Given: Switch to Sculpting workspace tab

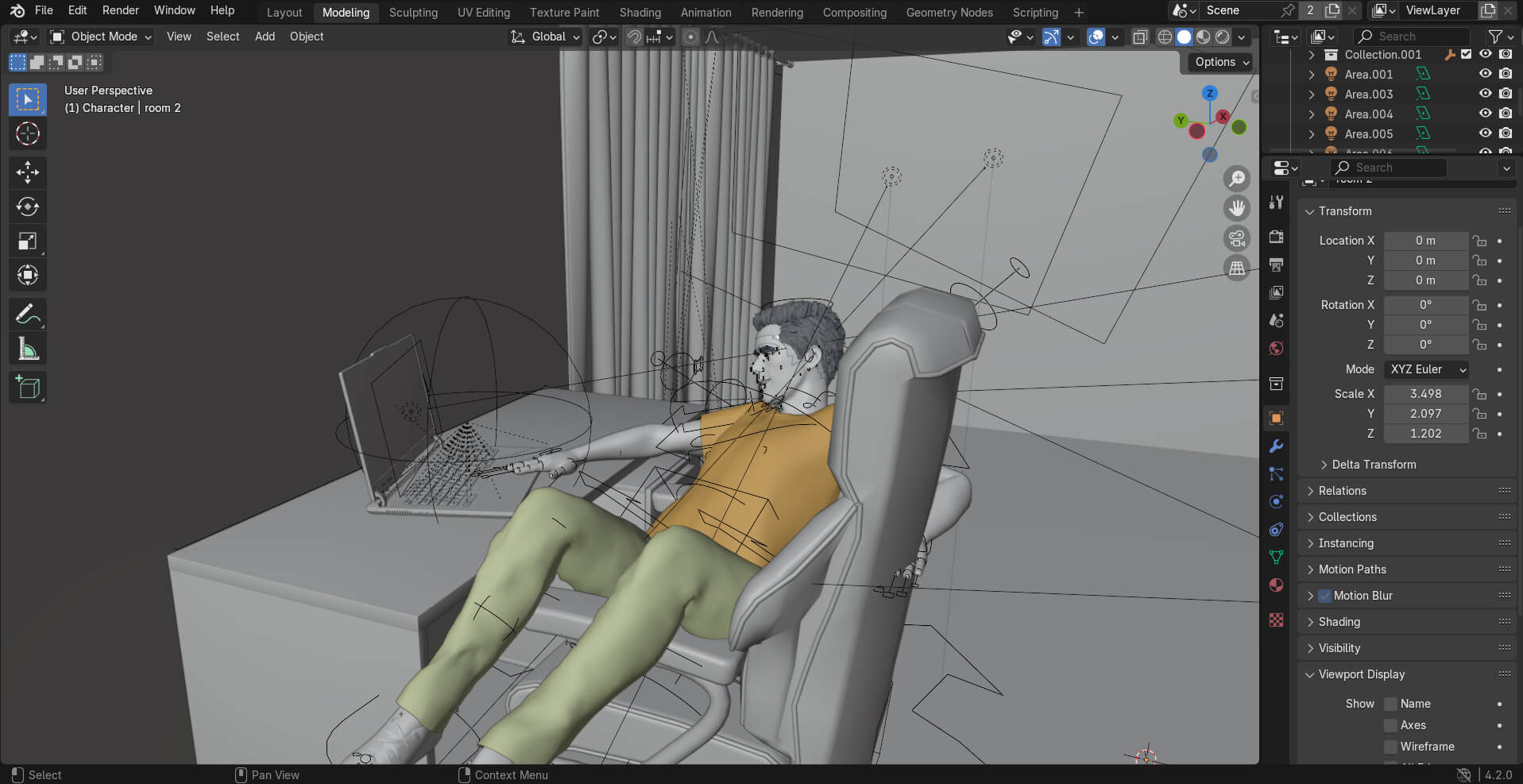Looking at the screenshot, I should (413, 13).
